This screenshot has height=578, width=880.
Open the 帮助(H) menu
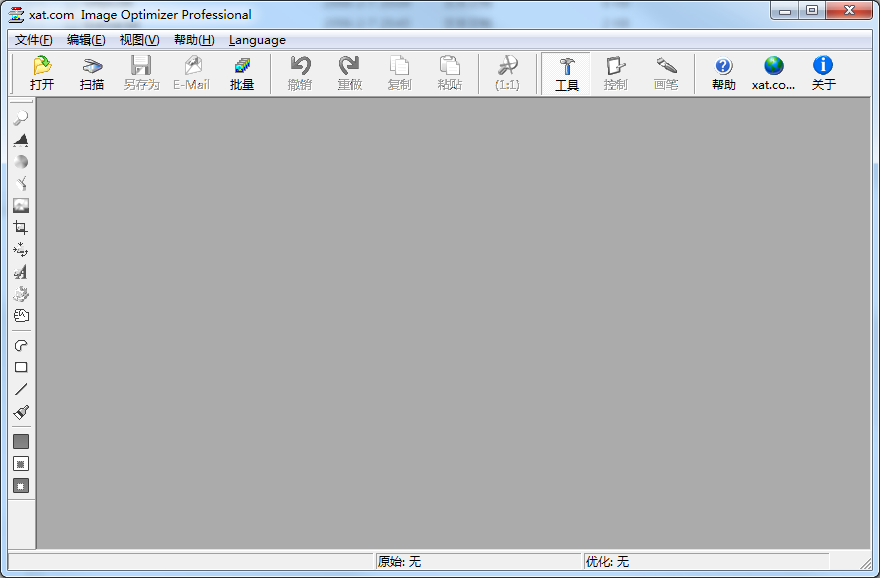click(x=194, y=40)
